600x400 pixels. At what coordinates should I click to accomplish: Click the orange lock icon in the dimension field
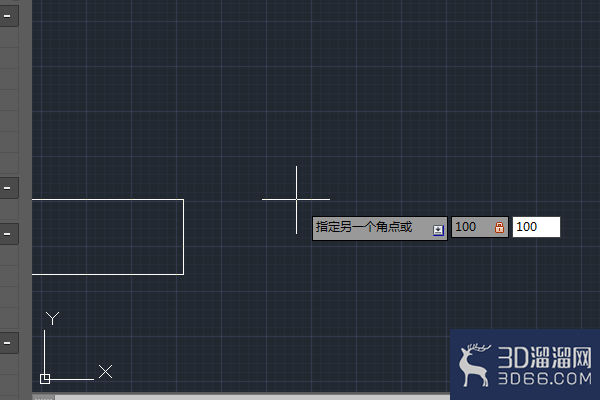(499, 227)
